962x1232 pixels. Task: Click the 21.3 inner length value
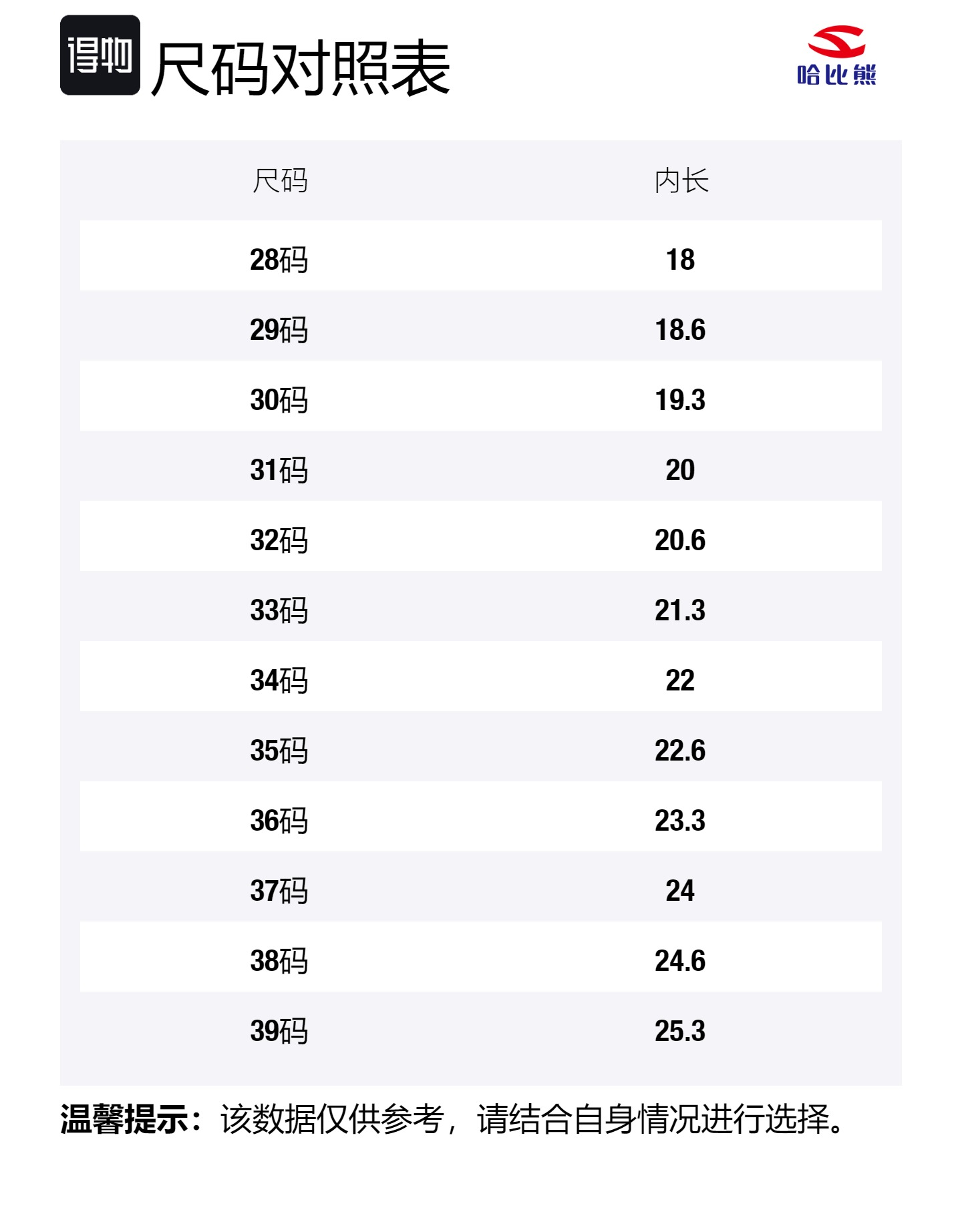click(680, 610)
